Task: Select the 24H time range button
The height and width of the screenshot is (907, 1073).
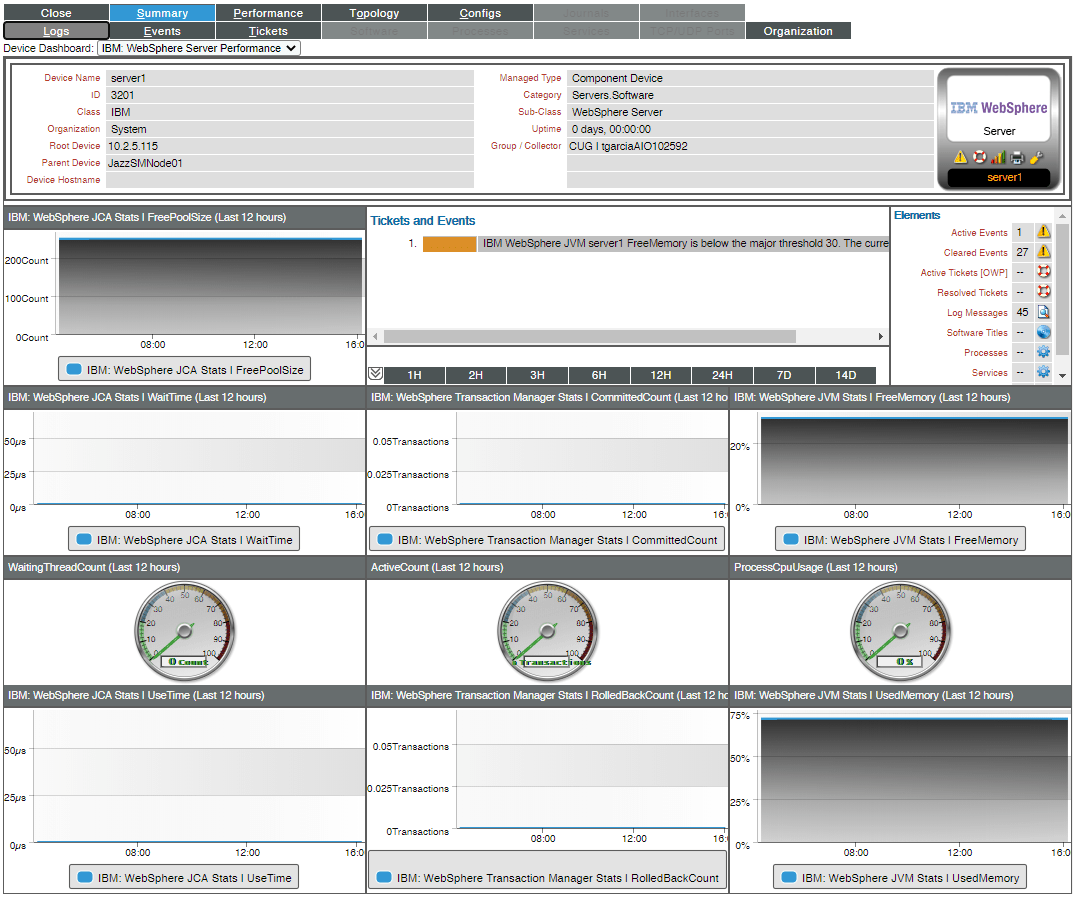Action: tap(722, 374)
